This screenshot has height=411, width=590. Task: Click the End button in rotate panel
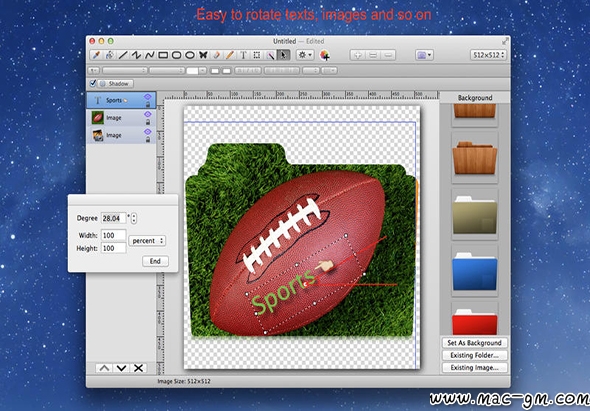tap(155, 261)
